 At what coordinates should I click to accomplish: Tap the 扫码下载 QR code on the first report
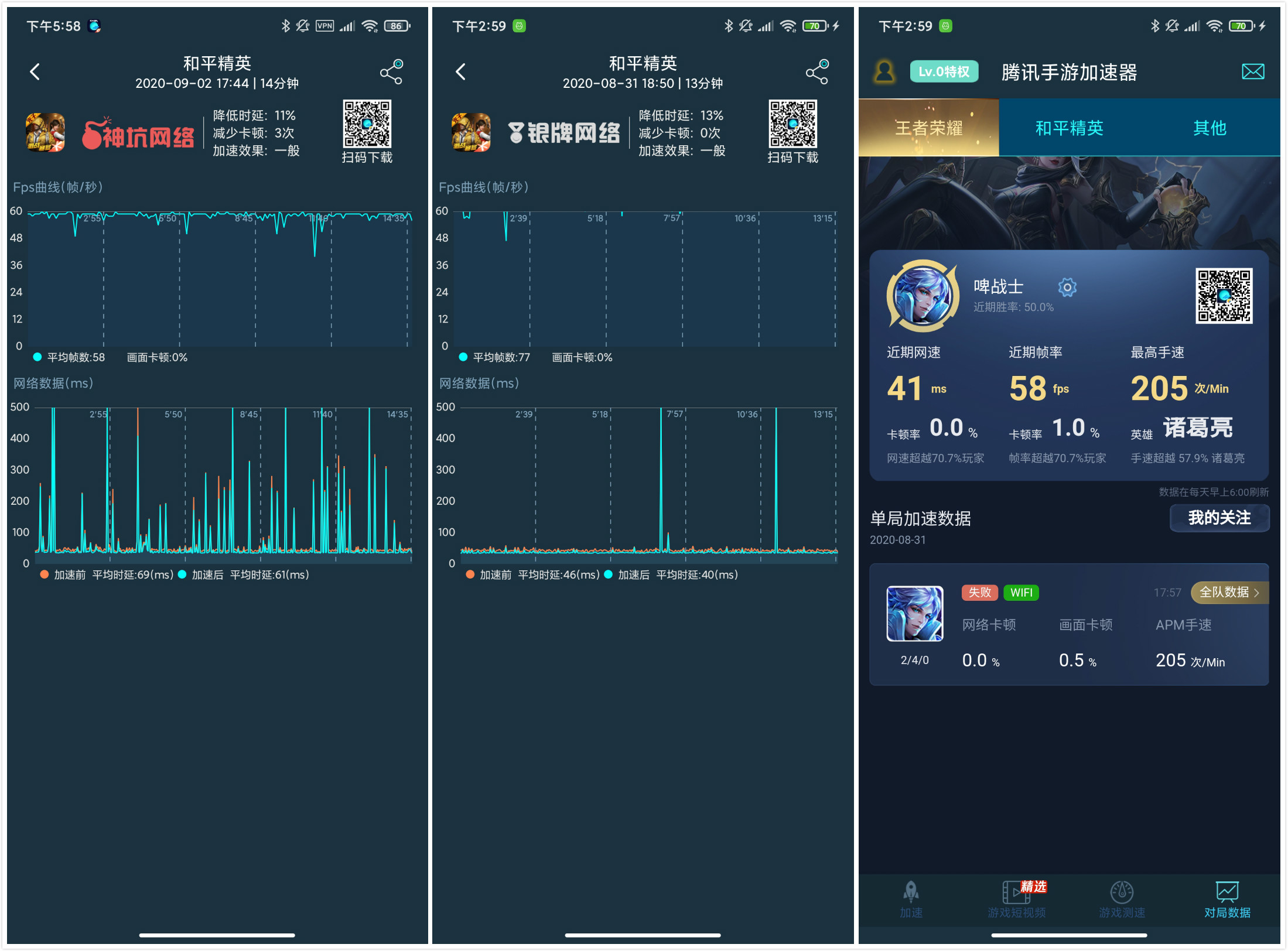[x=367, y=124]
